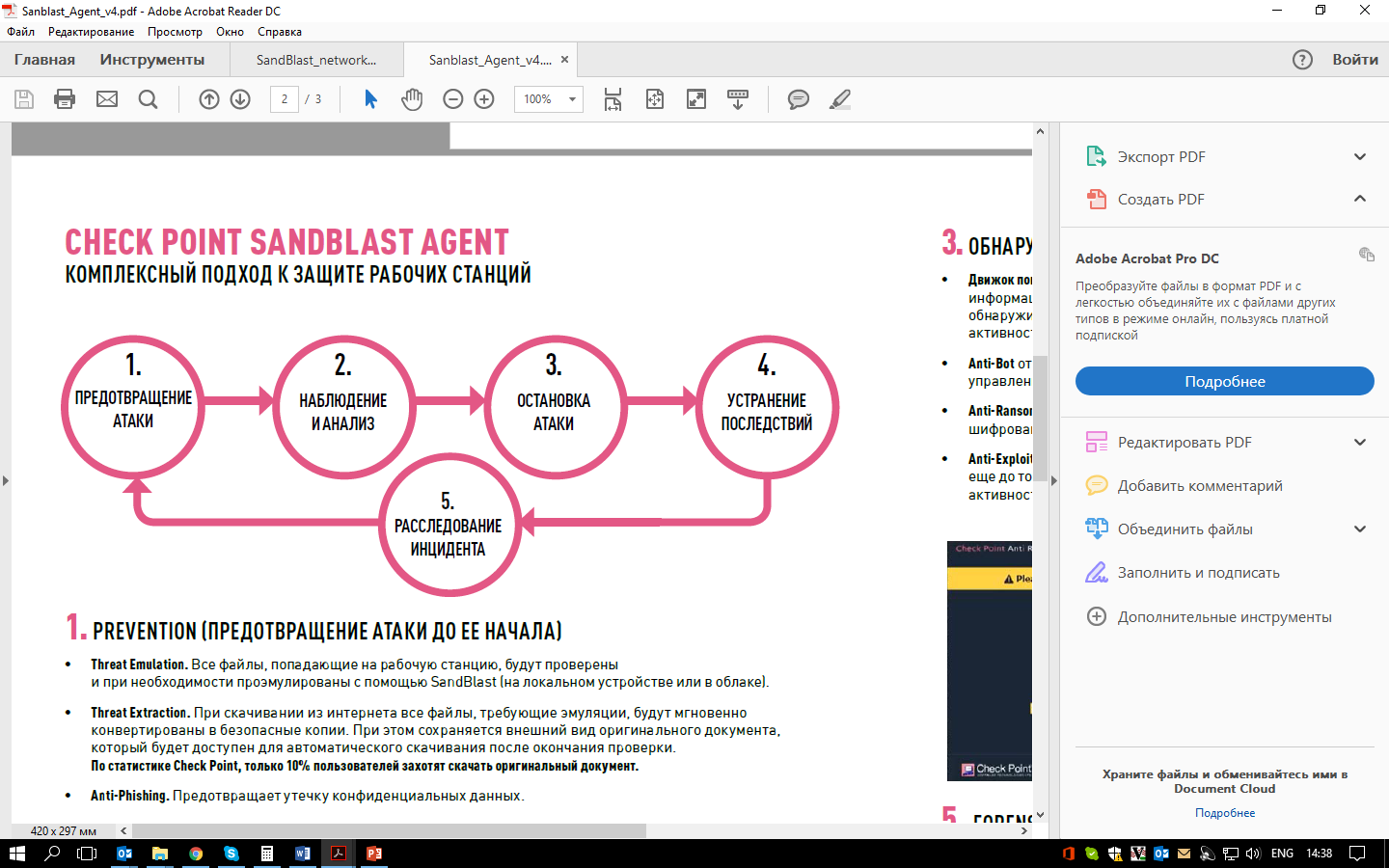Switch to the Инструменты view
This screenshot has width=1389, height=868.
click(x=152, y=60)
